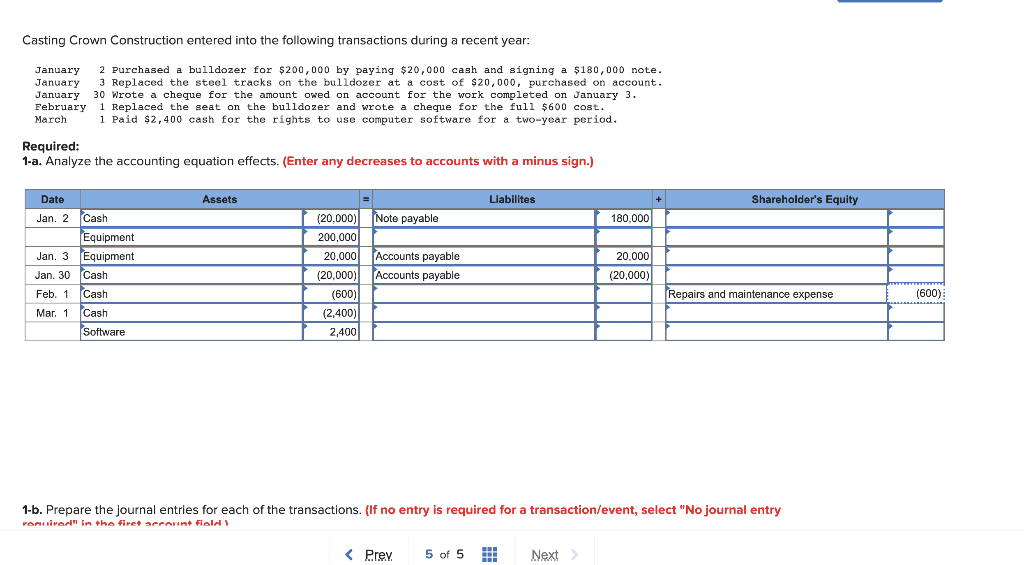
Task: Open the Jan. 30 Accounts payable field
Action: coord(484,275)
